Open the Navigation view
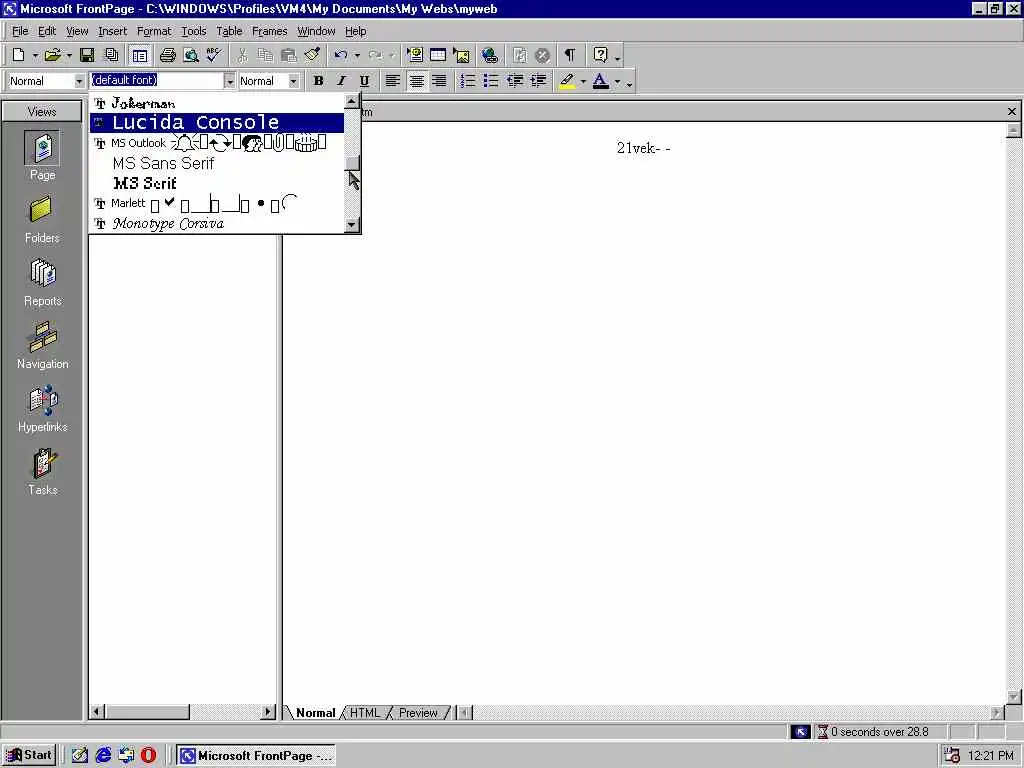Screen dimensions: 1024x768 pyautogui.click(x=42, y=347)
